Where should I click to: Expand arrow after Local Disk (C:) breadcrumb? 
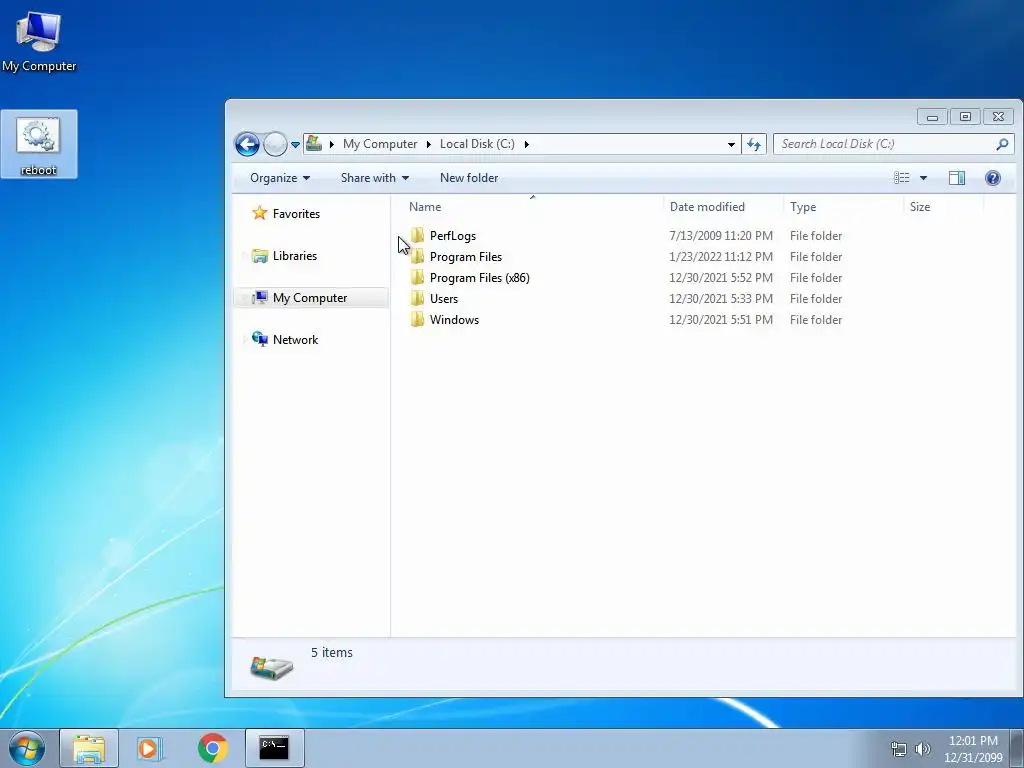click(526, 144)
